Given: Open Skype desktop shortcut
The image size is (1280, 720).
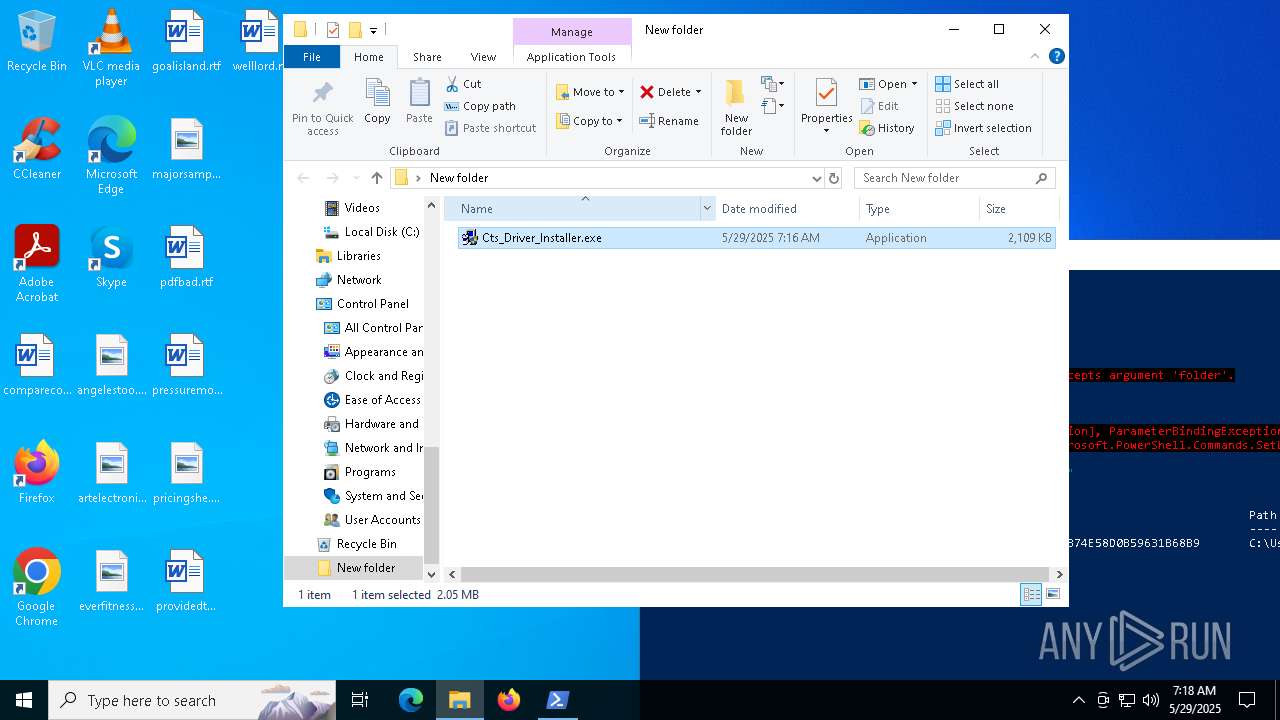Looking at the screenshot, I should tap(111, 257).
